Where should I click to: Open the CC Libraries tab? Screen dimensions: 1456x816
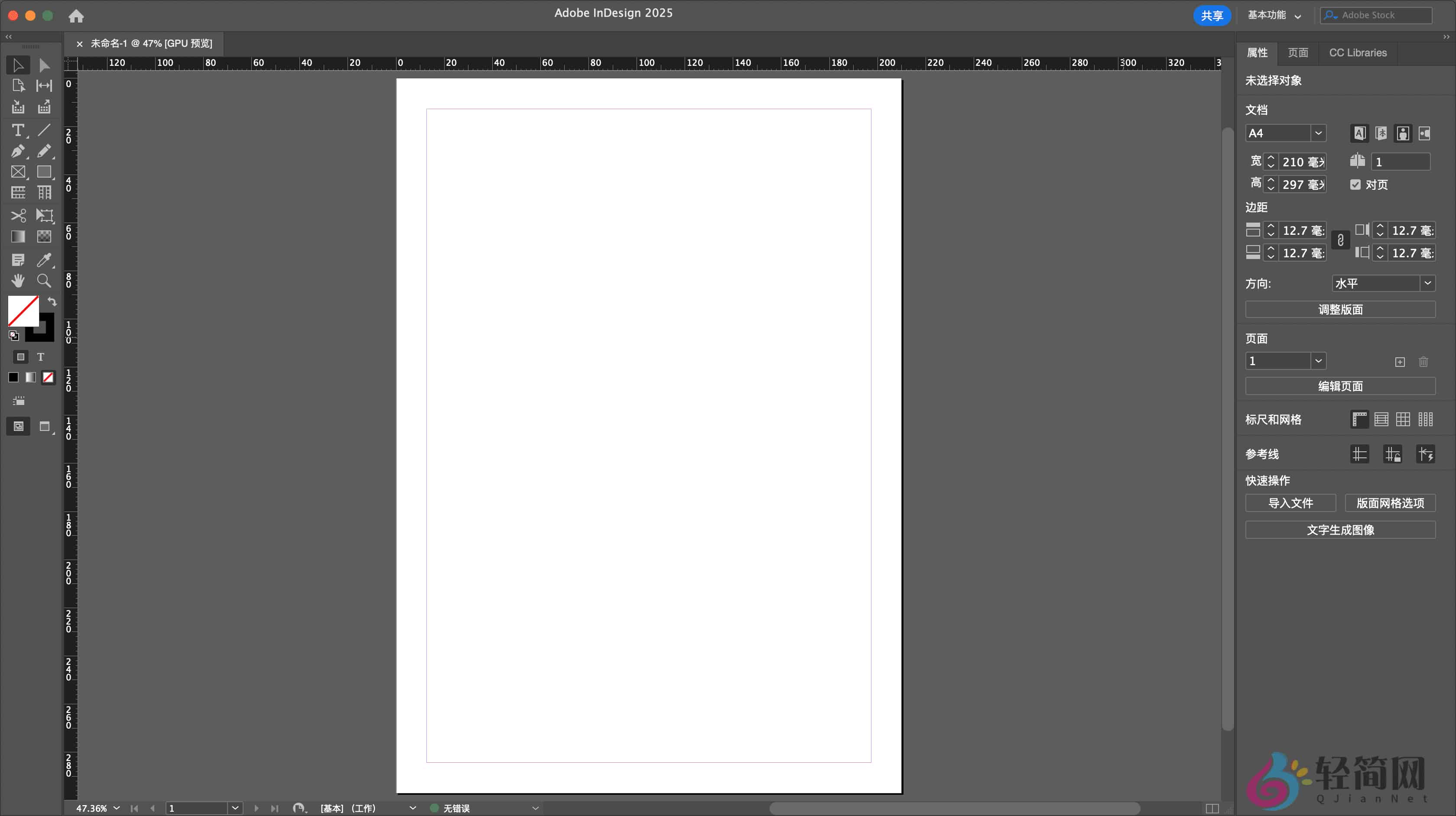[1358, 52]
